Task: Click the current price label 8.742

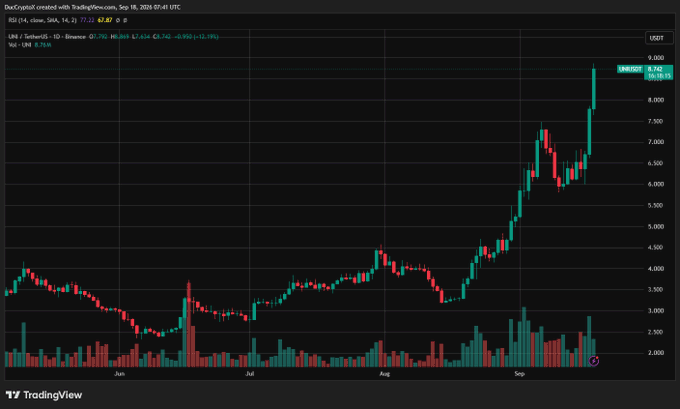Action: [x=659, y=72]
